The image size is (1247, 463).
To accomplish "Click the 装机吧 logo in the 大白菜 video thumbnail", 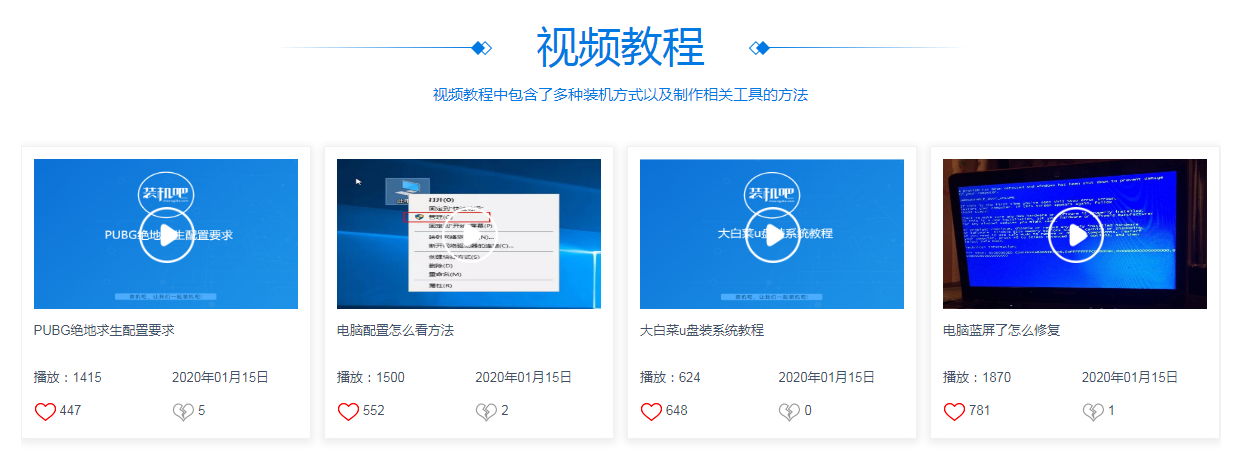I will pos(772,193).
